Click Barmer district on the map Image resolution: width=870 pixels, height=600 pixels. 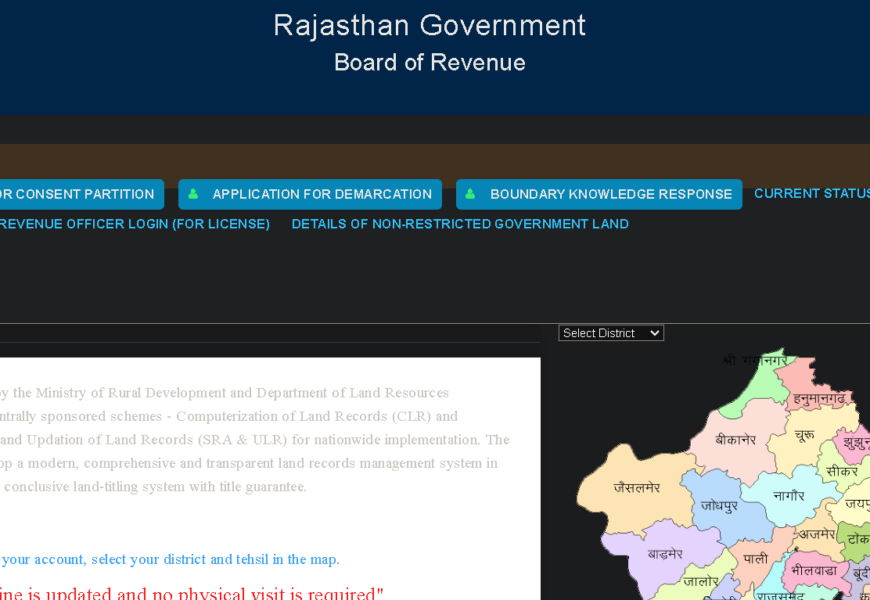pos(664,553)
